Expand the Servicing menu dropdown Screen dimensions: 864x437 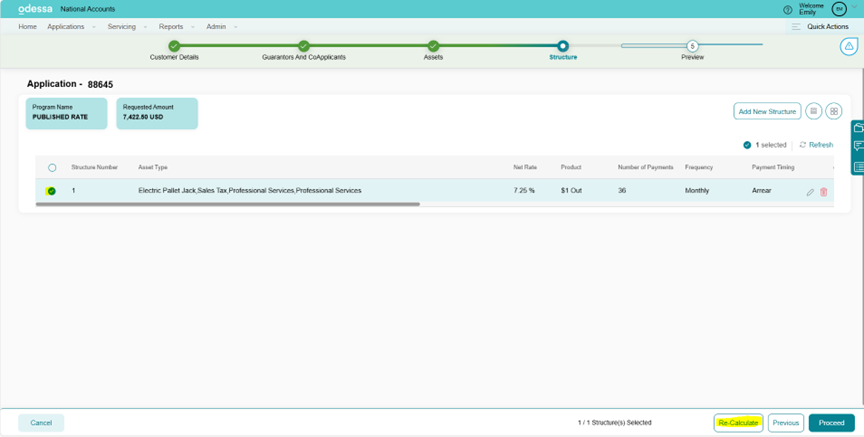pos(126,27)
